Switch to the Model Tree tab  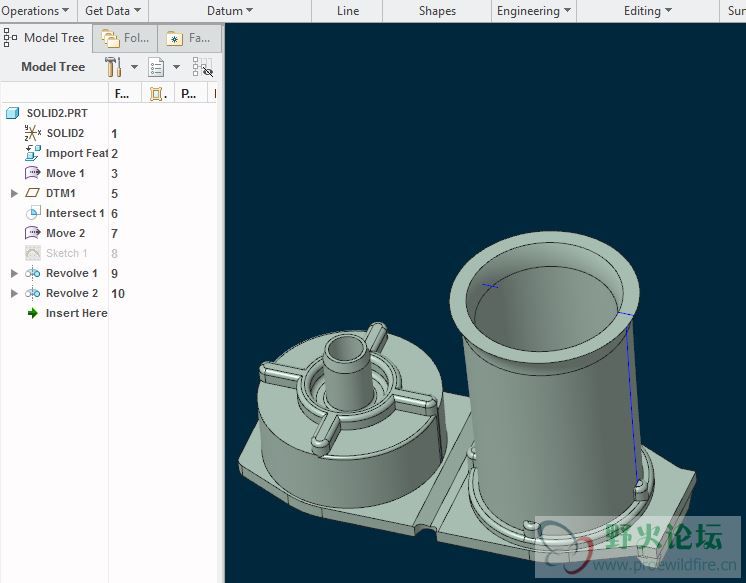pyautogui.click(x=45, y=38)
